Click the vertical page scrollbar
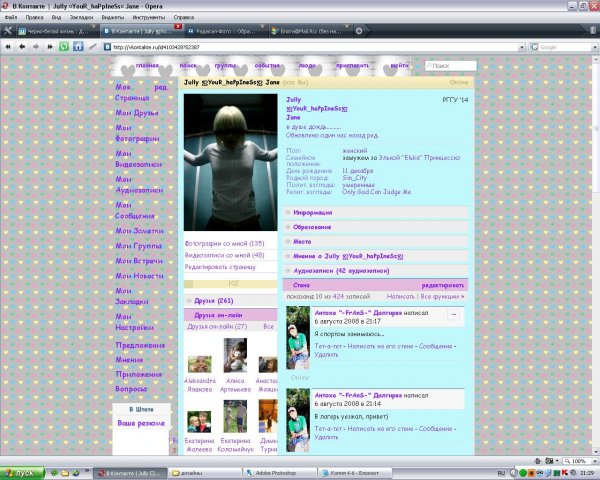Viewport: 600px width, 480px height. click(596, 255)
